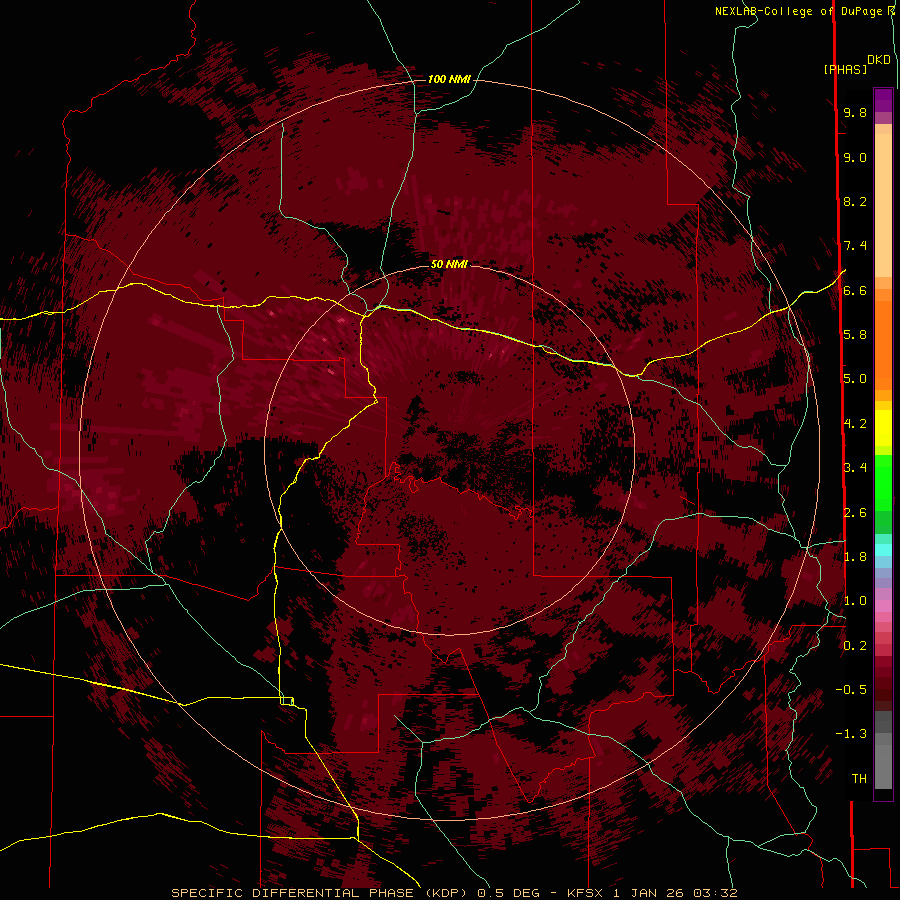Click the 0.2 legend value
The image size is (900, 900).
855,646
